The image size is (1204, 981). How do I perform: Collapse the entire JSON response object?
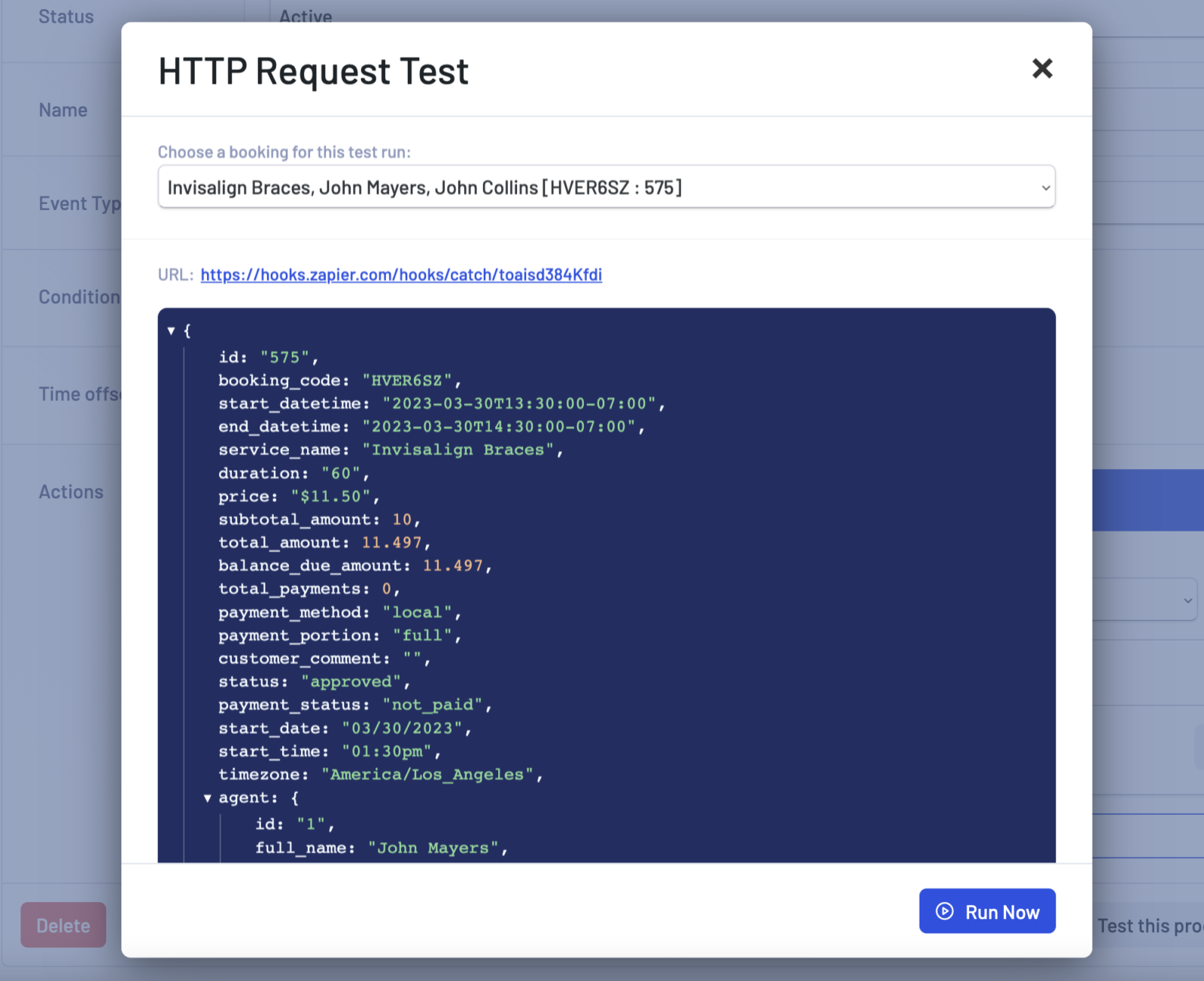click(x=172, y=331)
